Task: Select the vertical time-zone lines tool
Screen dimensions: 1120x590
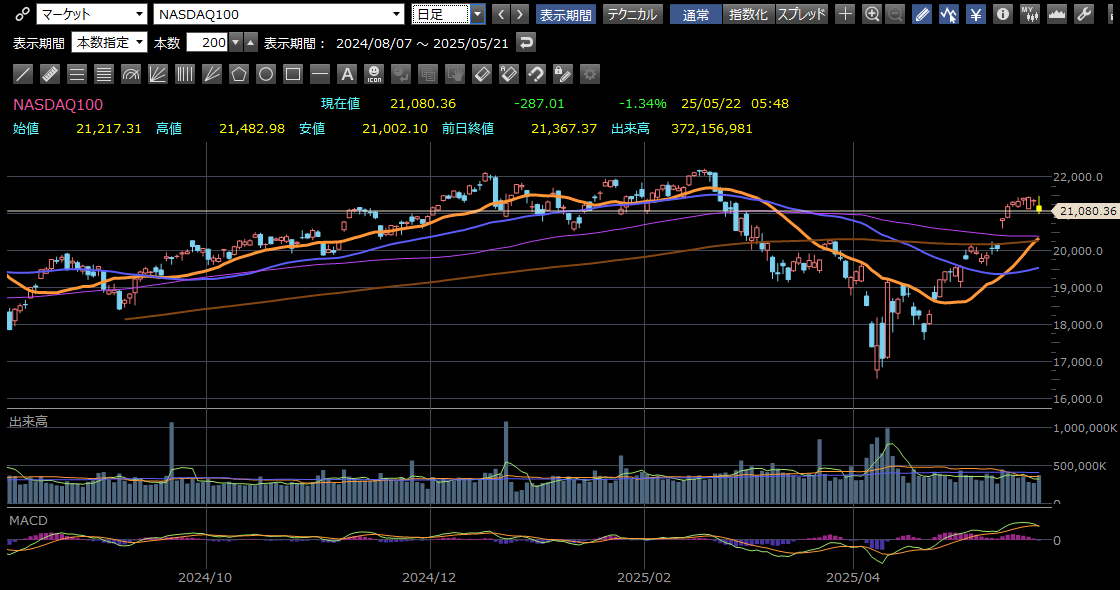Action: point(185,74)
